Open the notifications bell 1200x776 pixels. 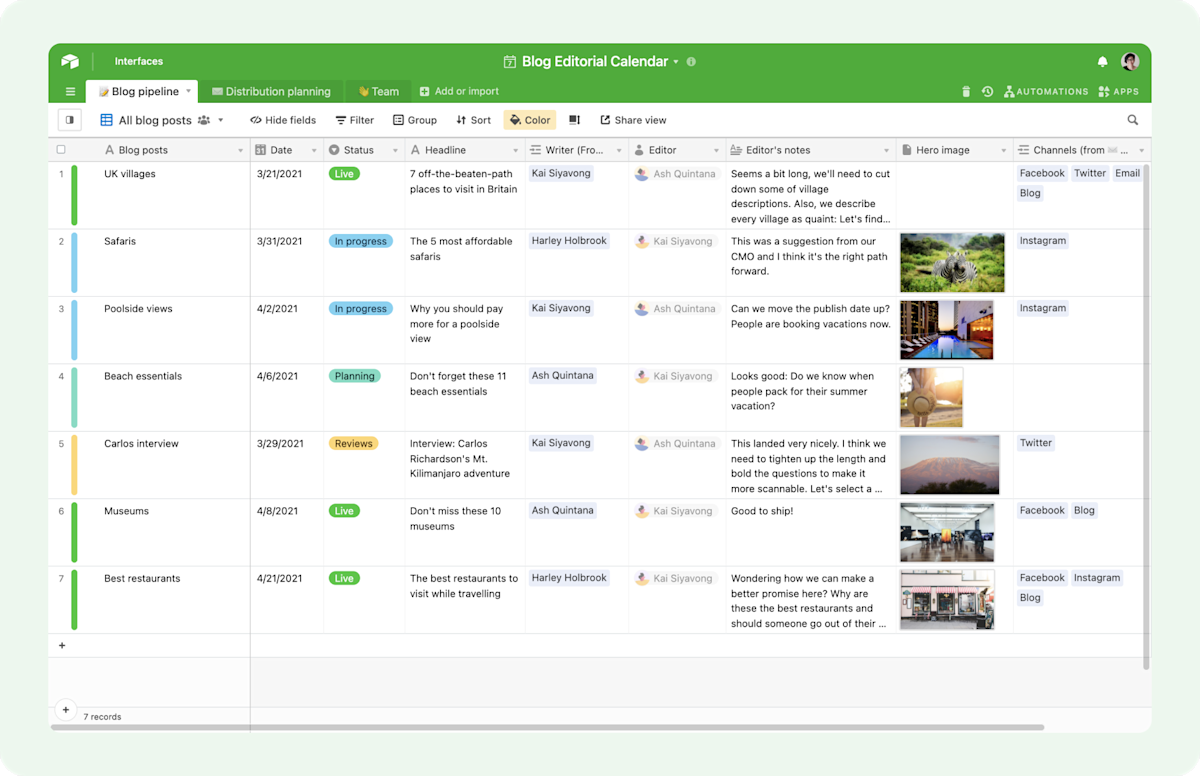point(1103,61)
